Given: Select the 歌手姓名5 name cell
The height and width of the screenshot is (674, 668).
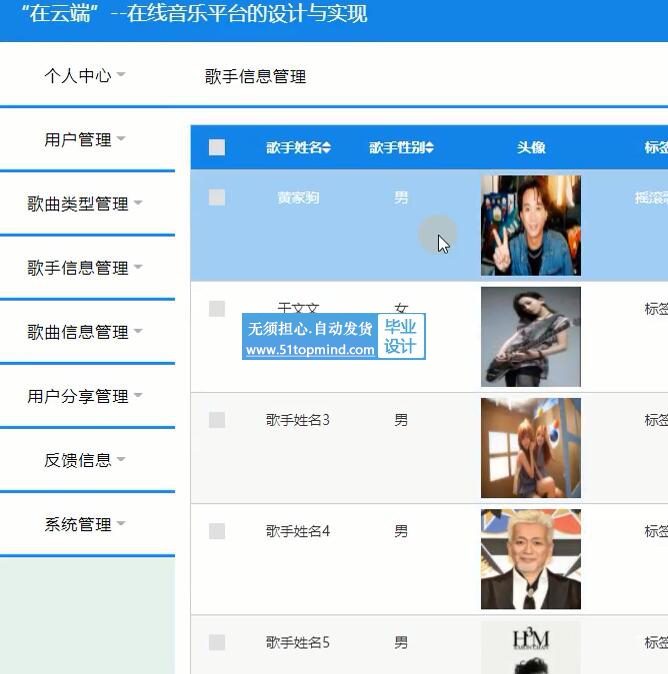Looking at the screenshot, I should pyautogui.click(x=297, y=643).
